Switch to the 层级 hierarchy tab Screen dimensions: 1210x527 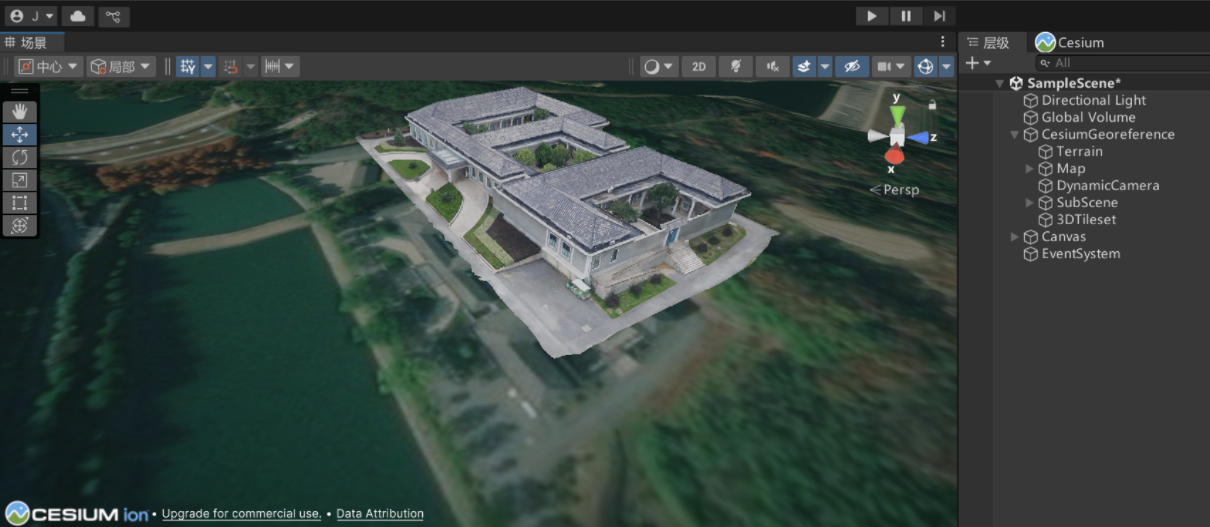[x=990, y=42]
